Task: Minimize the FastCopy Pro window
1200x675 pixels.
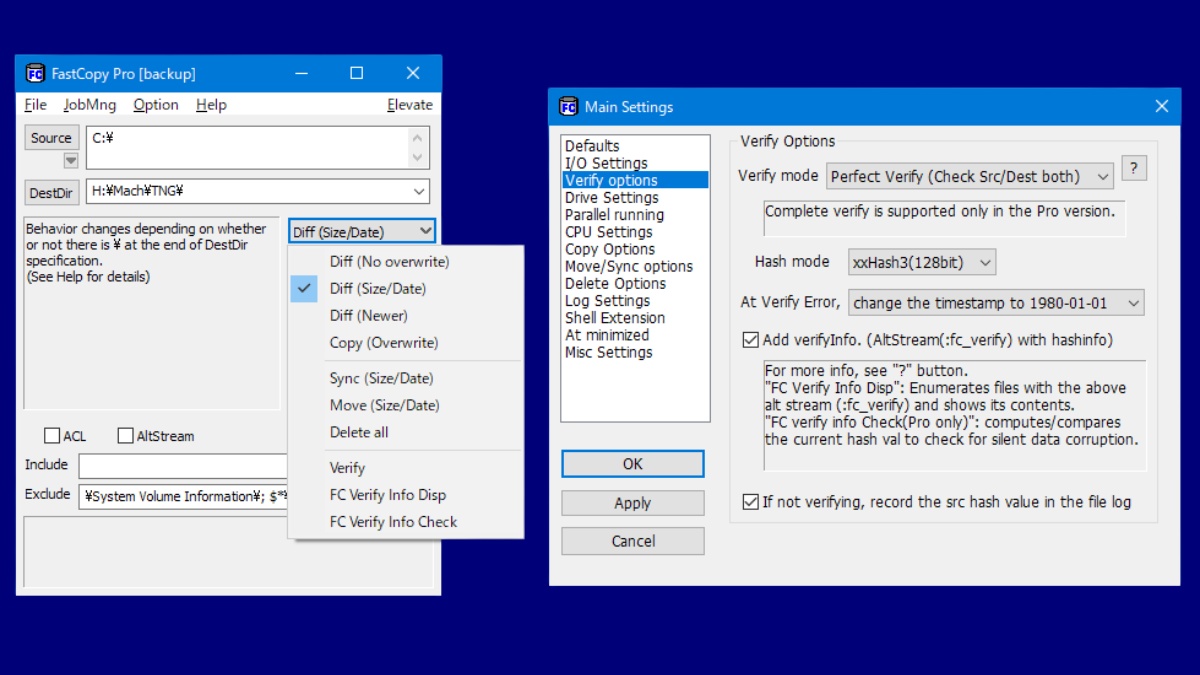Action: [x=301, y=73]
